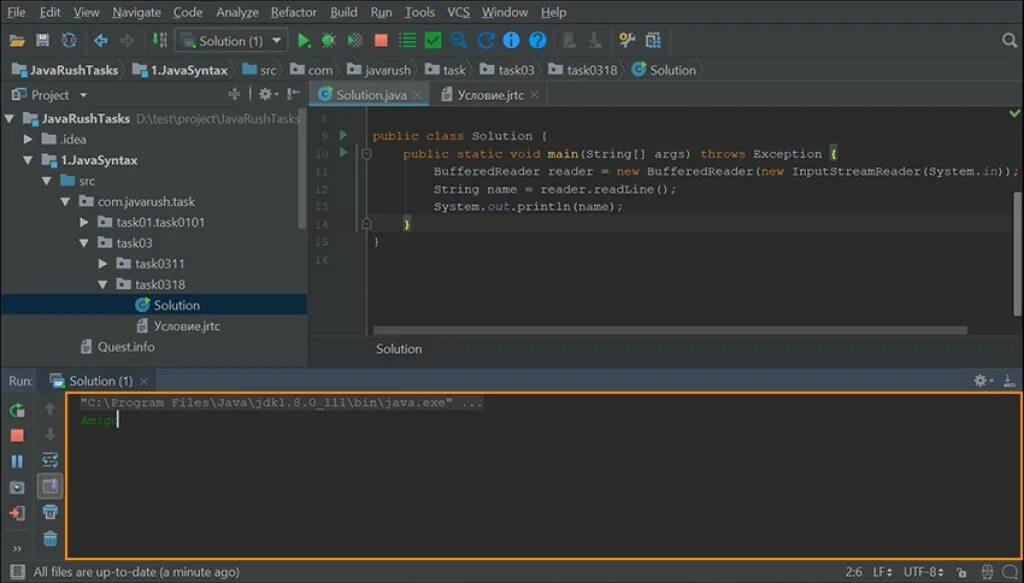Open the Solution (1) run configuration dropdown
Screen dimensions: 1024x583
pyautogui.click(x=231, y=40)
